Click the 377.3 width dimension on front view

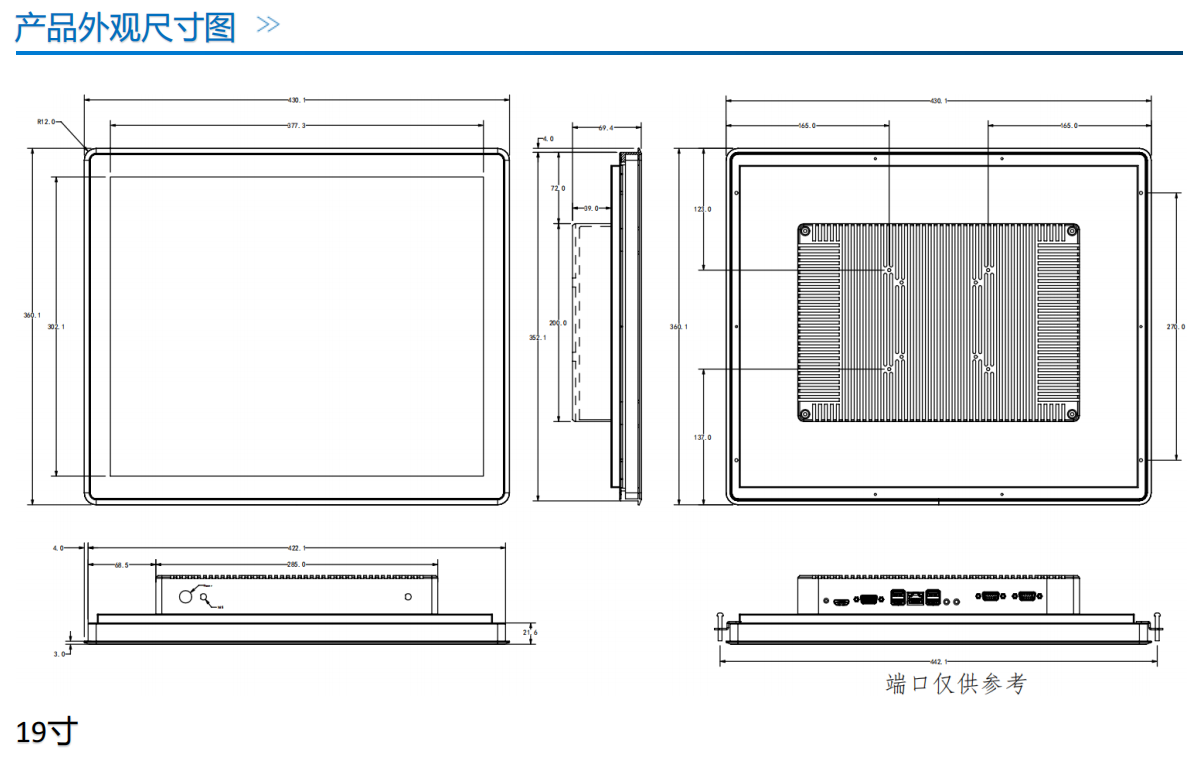coord(296,126)
